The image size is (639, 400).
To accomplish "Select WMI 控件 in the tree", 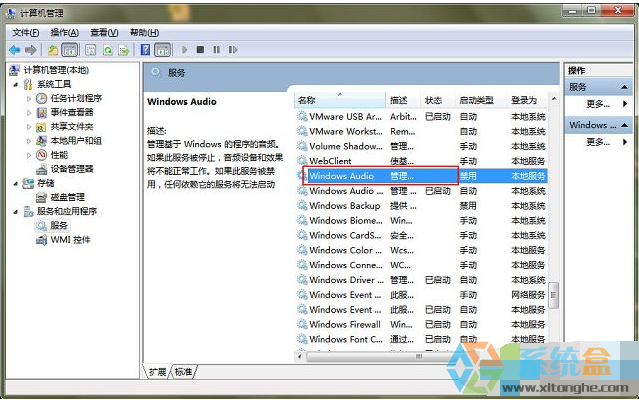I will pos(71,240).
